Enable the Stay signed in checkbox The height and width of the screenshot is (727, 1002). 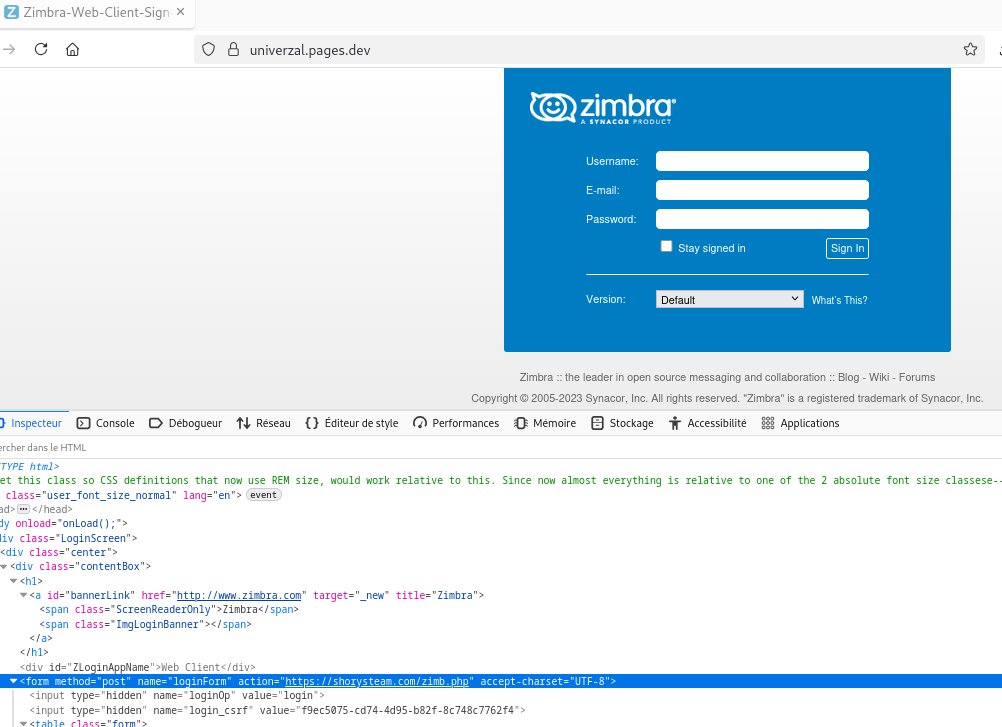pyautogui.click(x=667, y=247)
